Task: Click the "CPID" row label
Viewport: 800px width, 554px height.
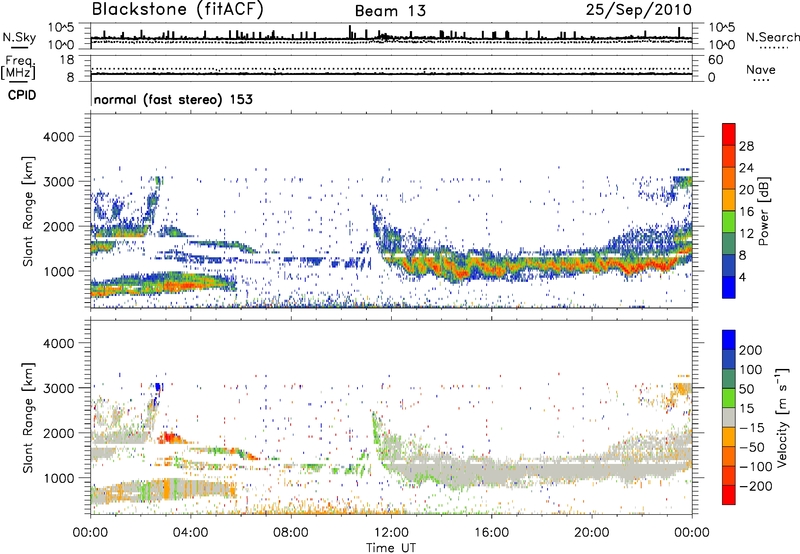Action: tap(22, 95)
